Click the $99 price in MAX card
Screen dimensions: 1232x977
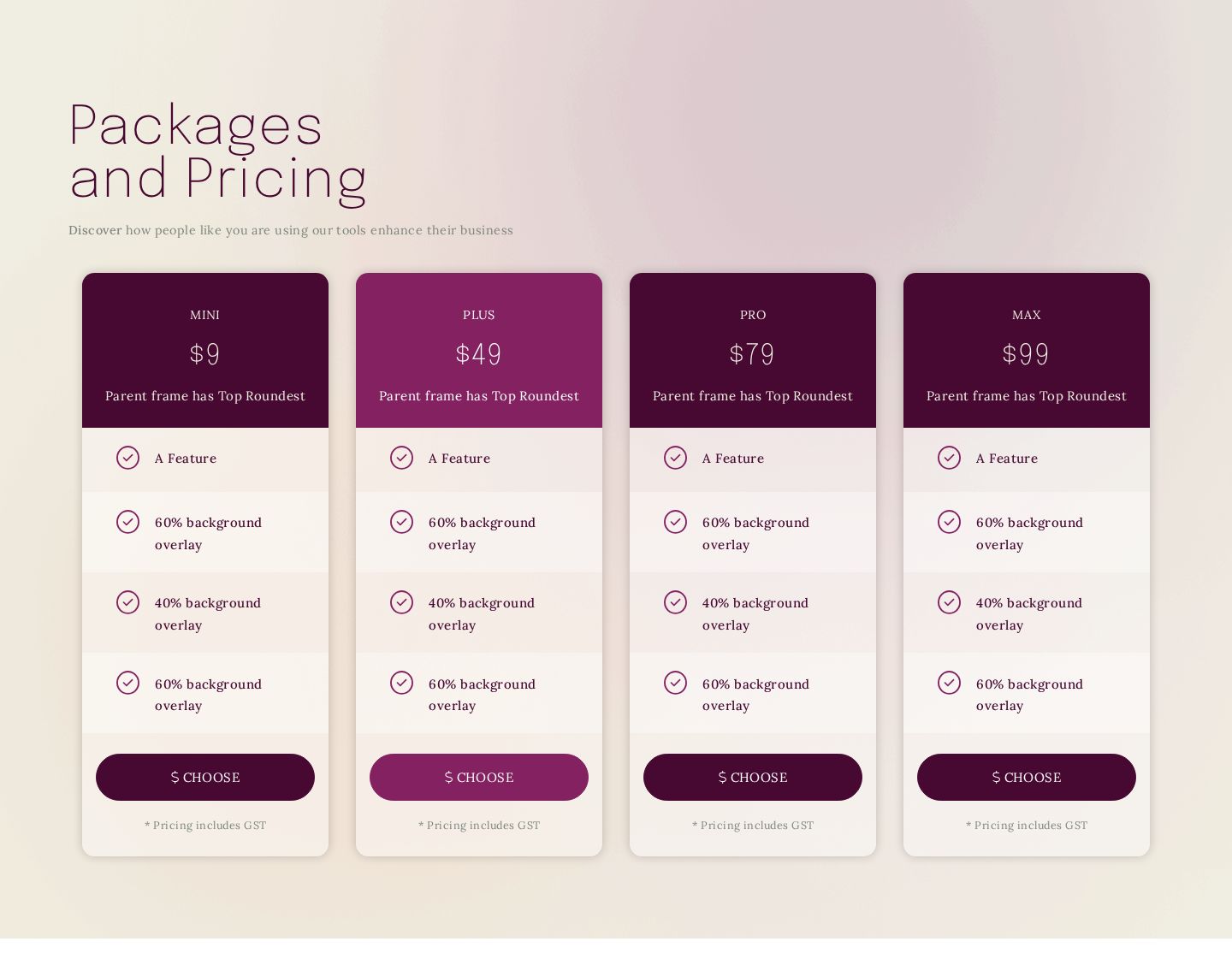click(1027, 354)
